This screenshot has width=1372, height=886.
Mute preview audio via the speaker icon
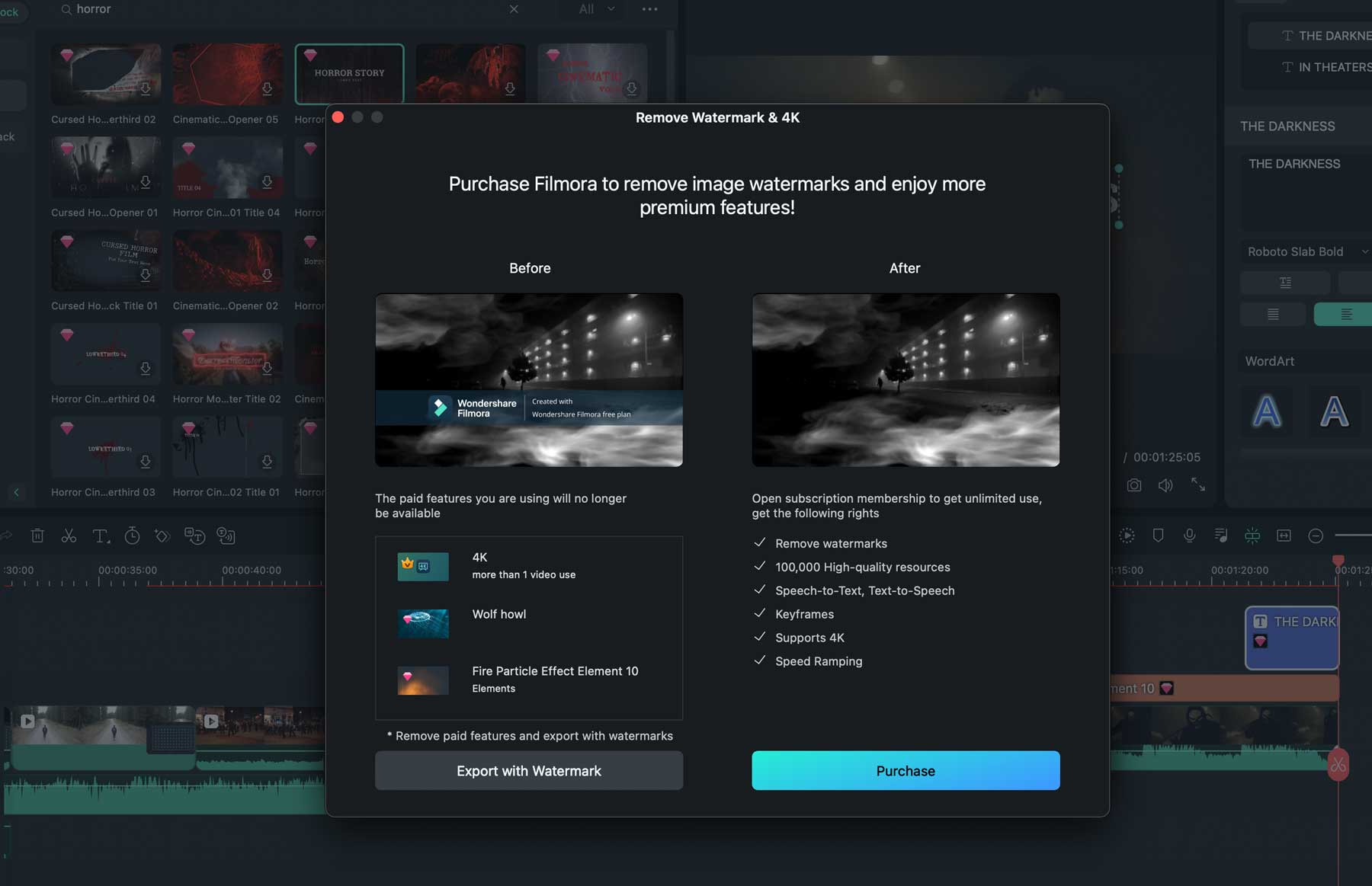[x=1165, y=485]
